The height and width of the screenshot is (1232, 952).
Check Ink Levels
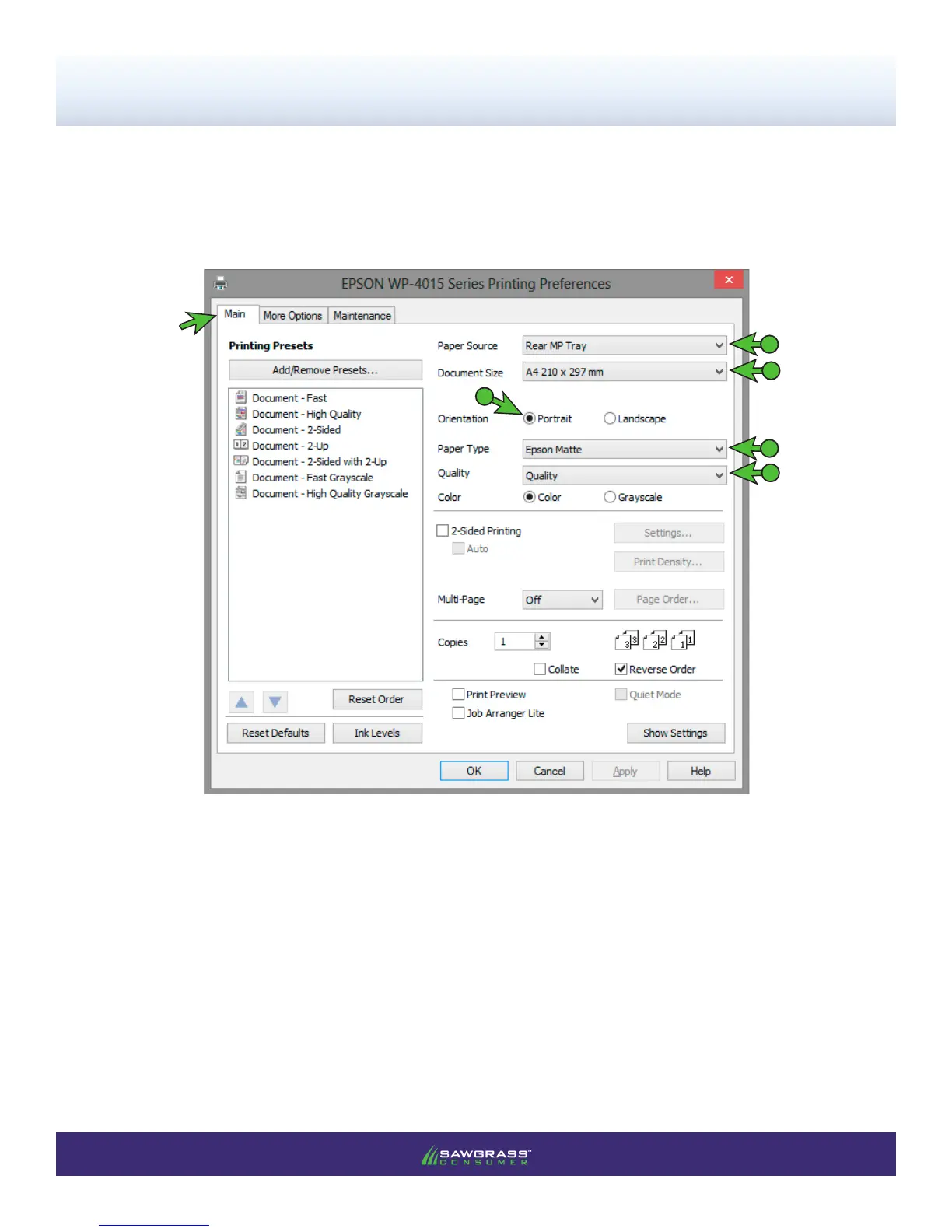377,733
